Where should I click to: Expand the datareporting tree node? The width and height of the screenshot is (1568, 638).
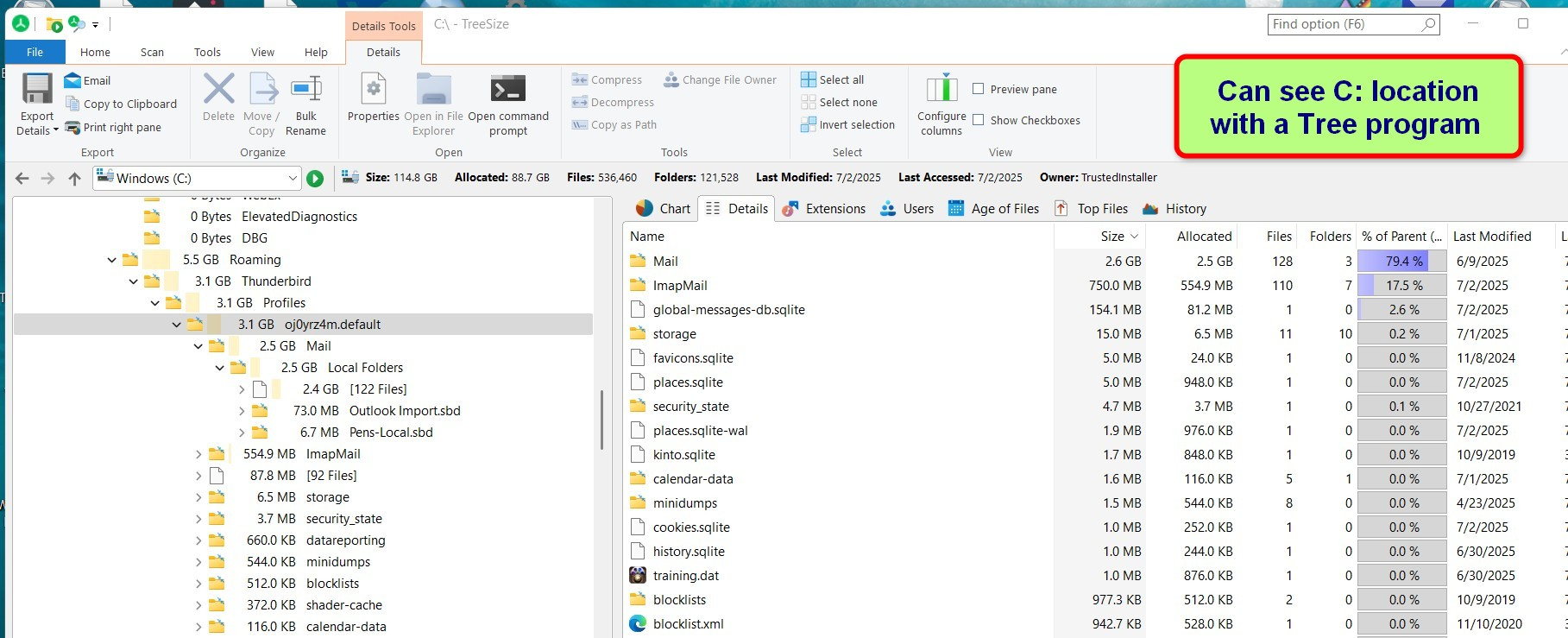[x=198, y=540]
